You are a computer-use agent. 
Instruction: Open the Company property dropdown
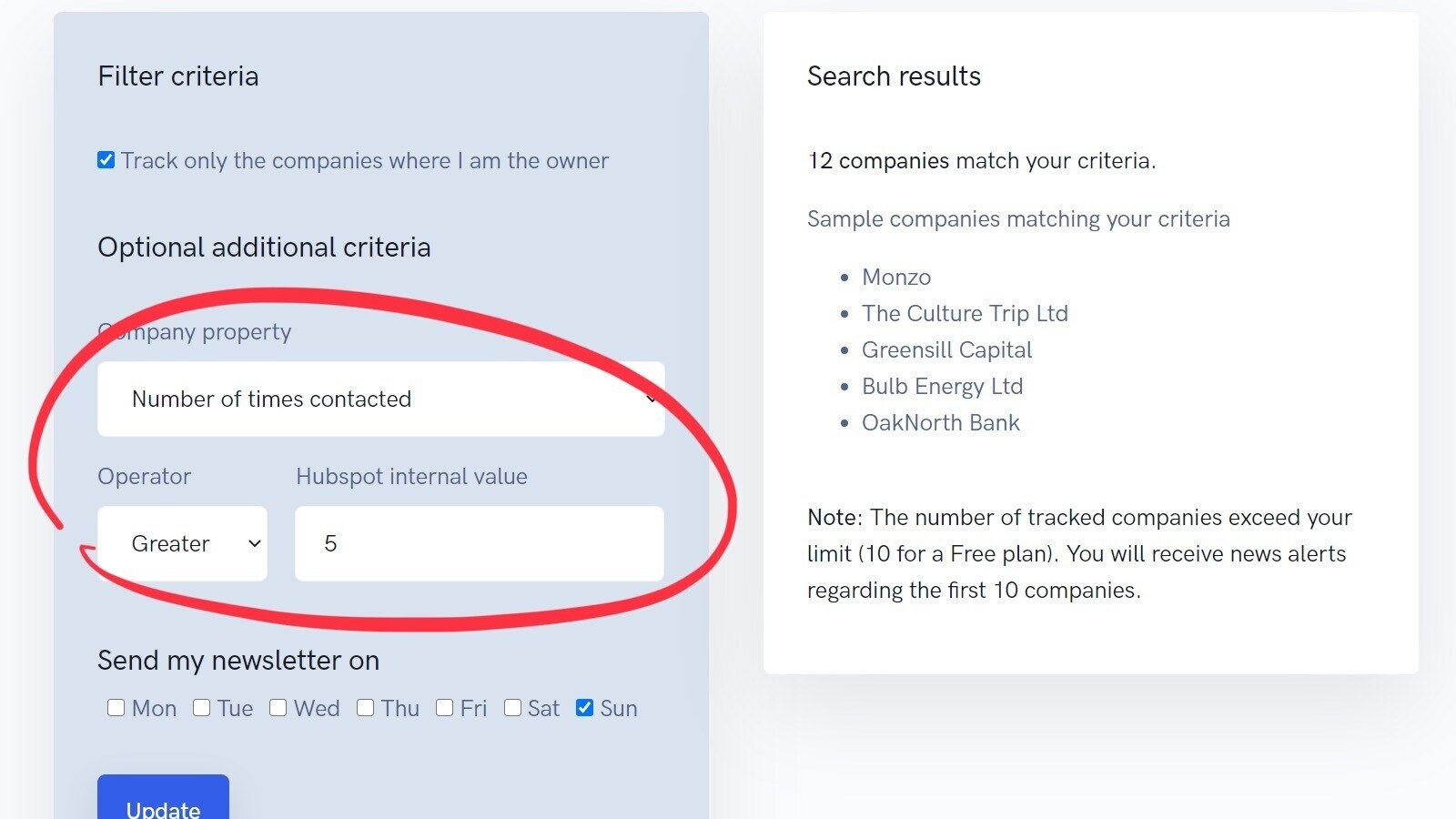point(380,399)
